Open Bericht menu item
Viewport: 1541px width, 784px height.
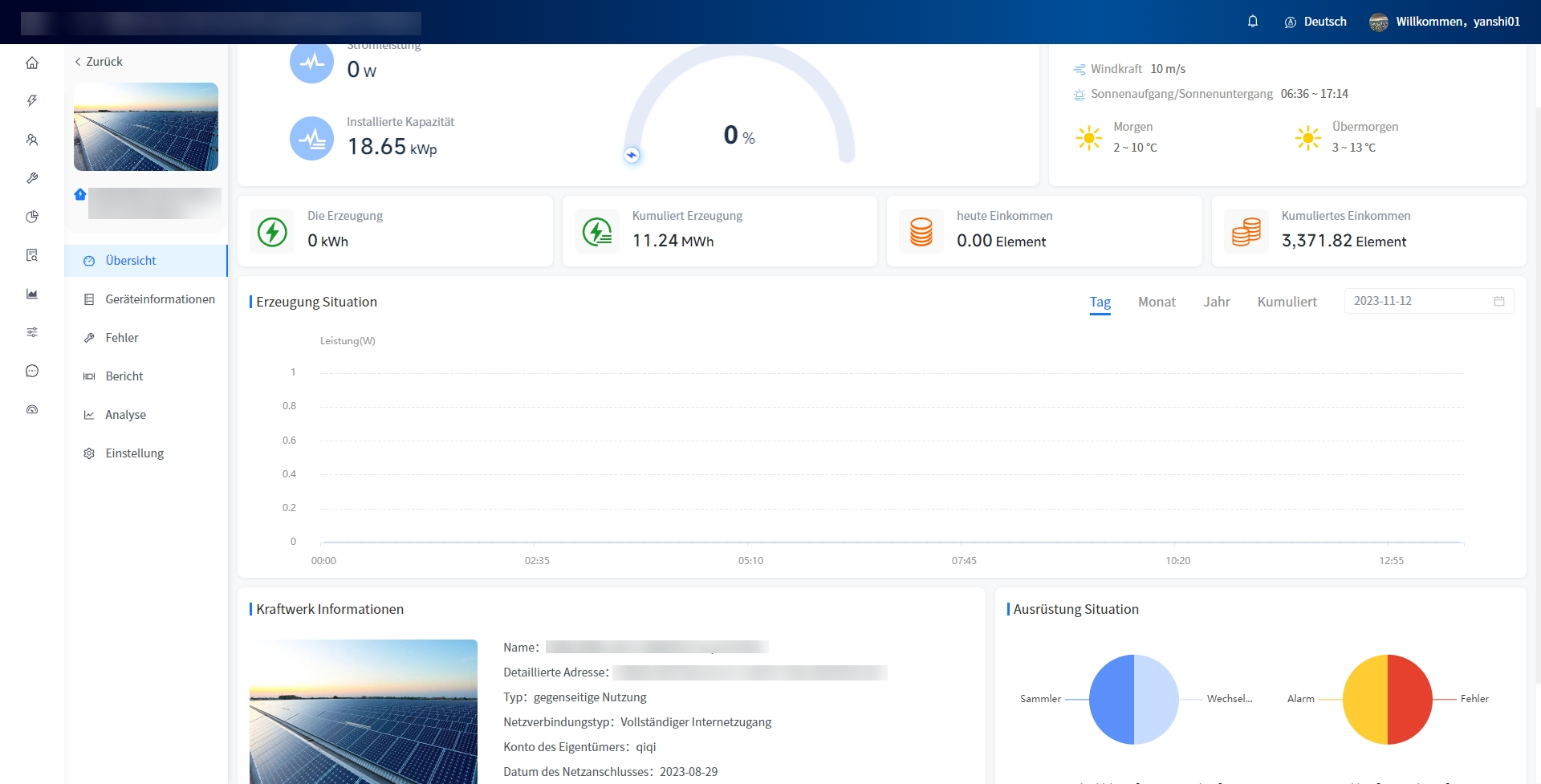pyautogui.click(x=146, y=376)
